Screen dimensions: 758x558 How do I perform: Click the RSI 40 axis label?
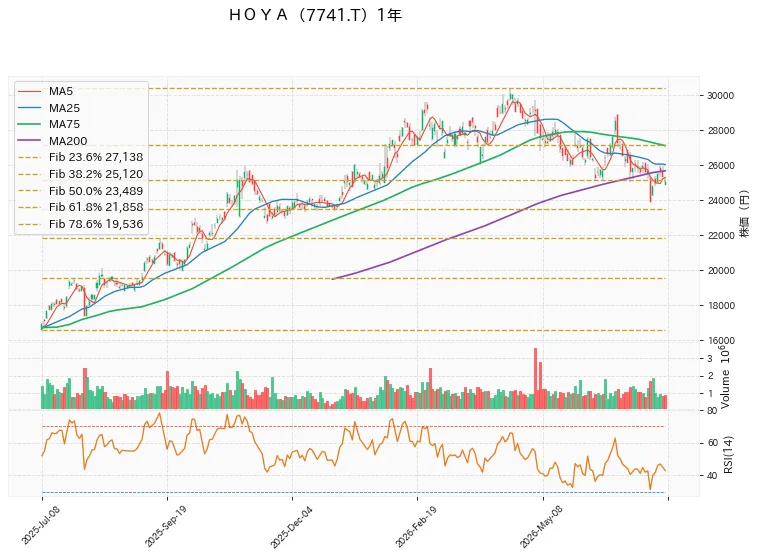point(712,476)
